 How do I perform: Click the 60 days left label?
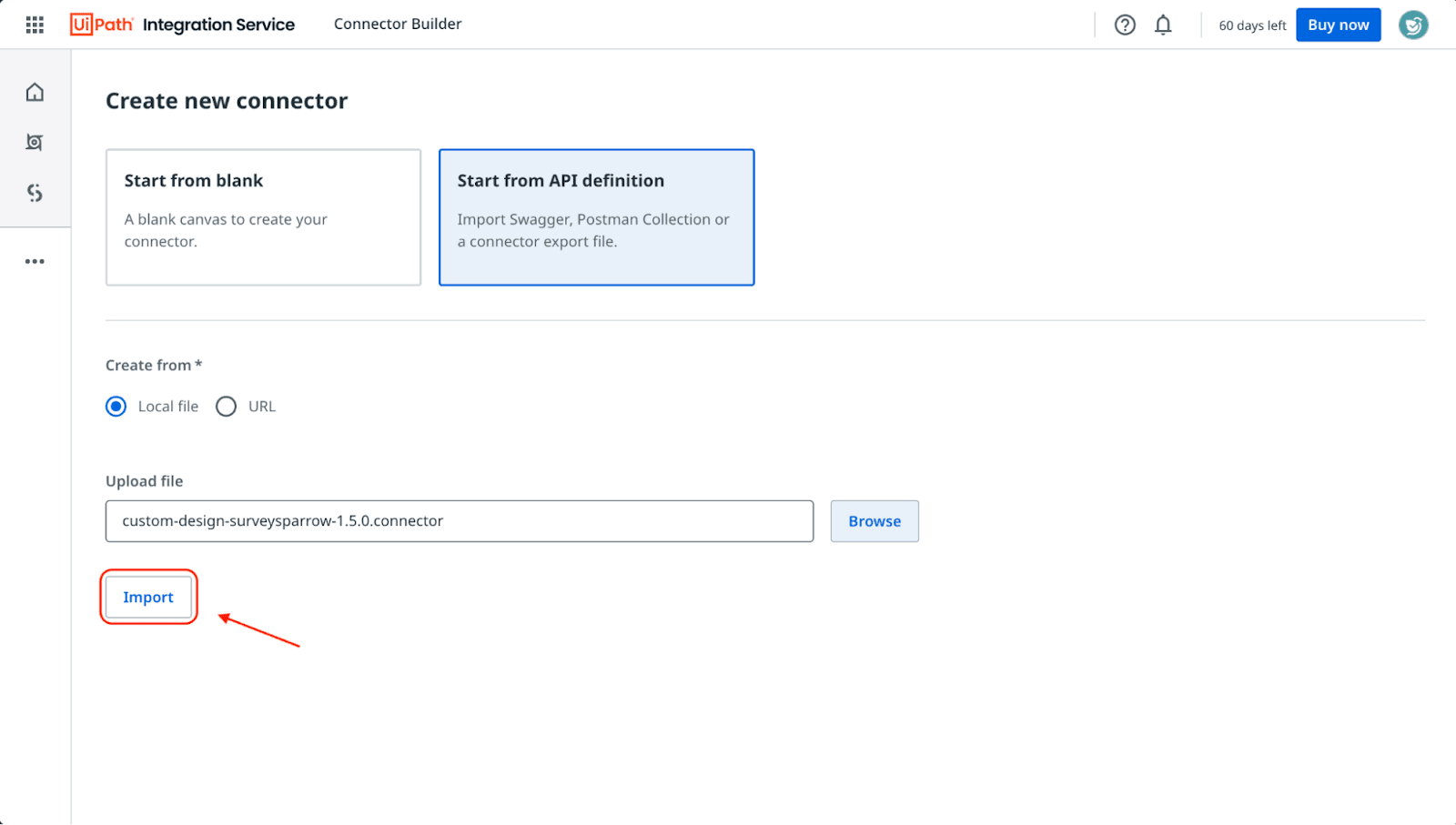[x=1252, y=25]
